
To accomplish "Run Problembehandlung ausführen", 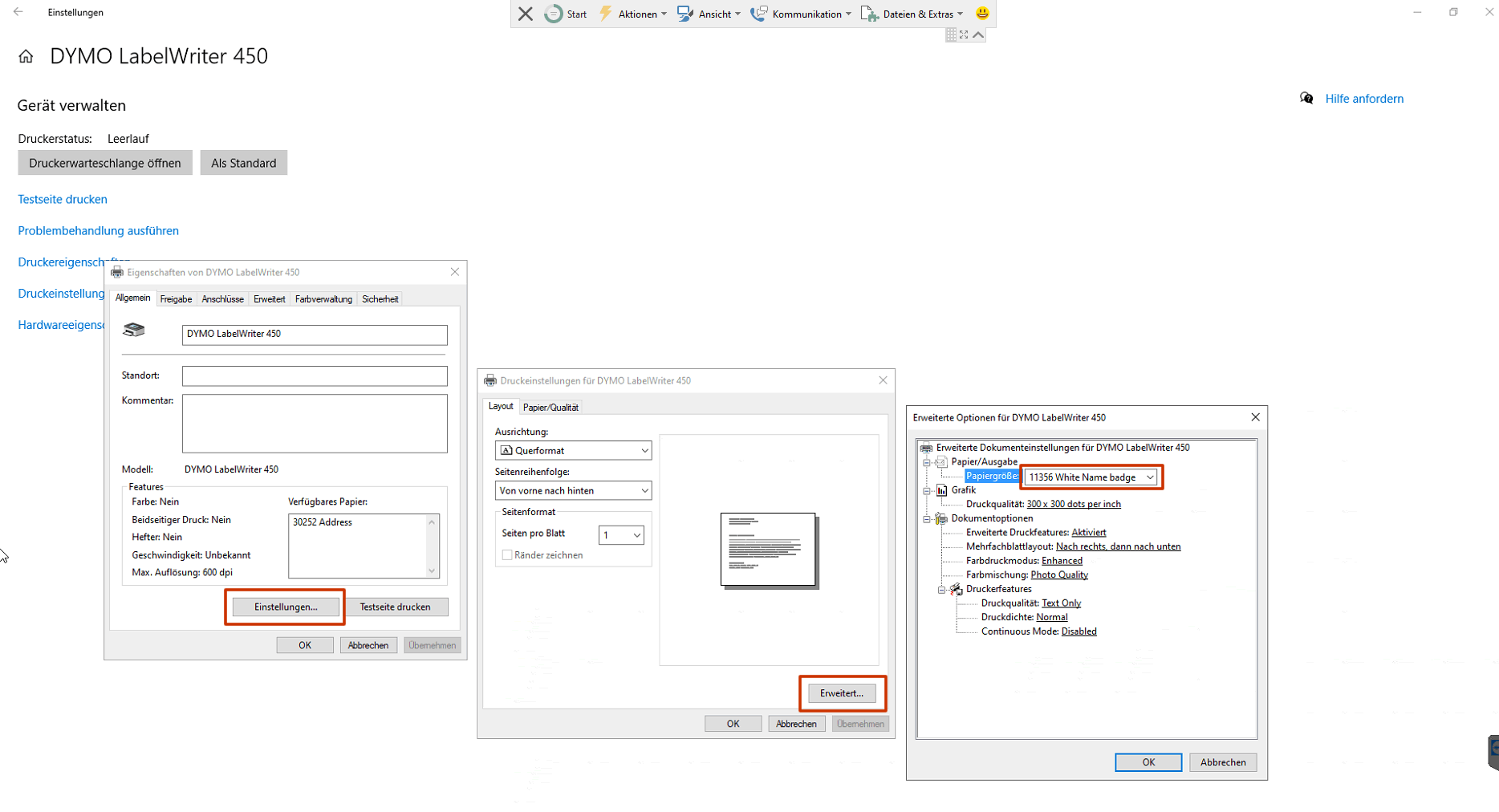I will pyautogui.click(x=99, y=230).
